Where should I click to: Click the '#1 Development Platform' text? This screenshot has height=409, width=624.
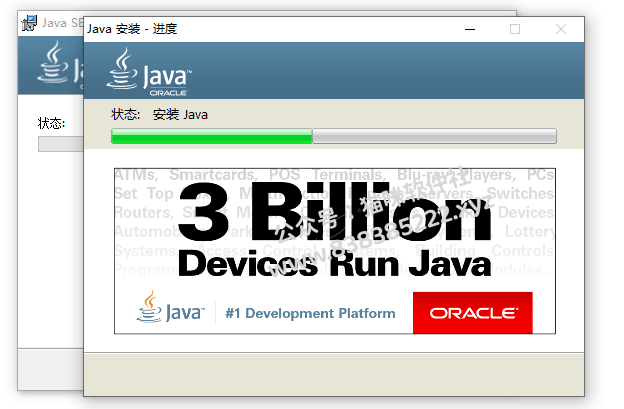(x=310, y=314)
